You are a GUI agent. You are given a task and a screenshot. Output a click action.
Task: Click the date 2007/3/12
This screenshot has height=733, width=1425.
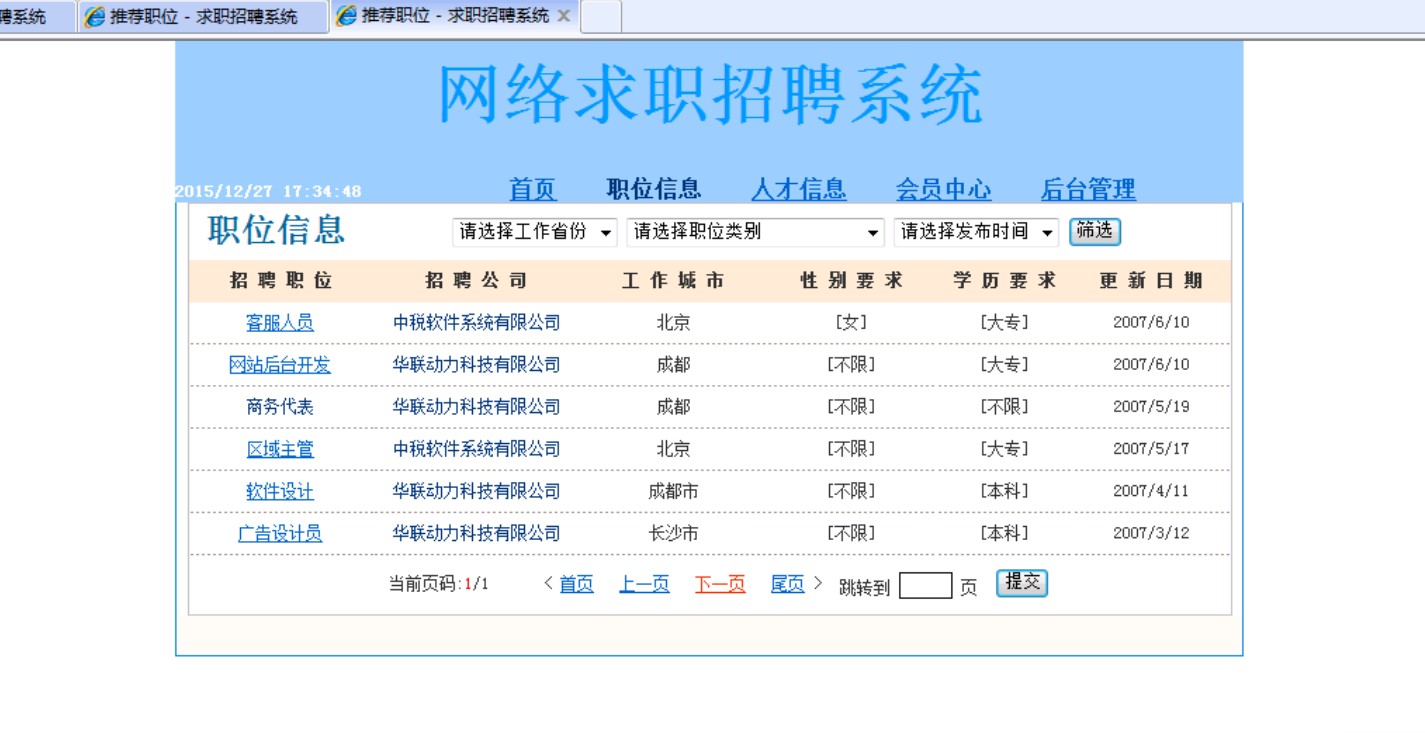click(1151, 533)
